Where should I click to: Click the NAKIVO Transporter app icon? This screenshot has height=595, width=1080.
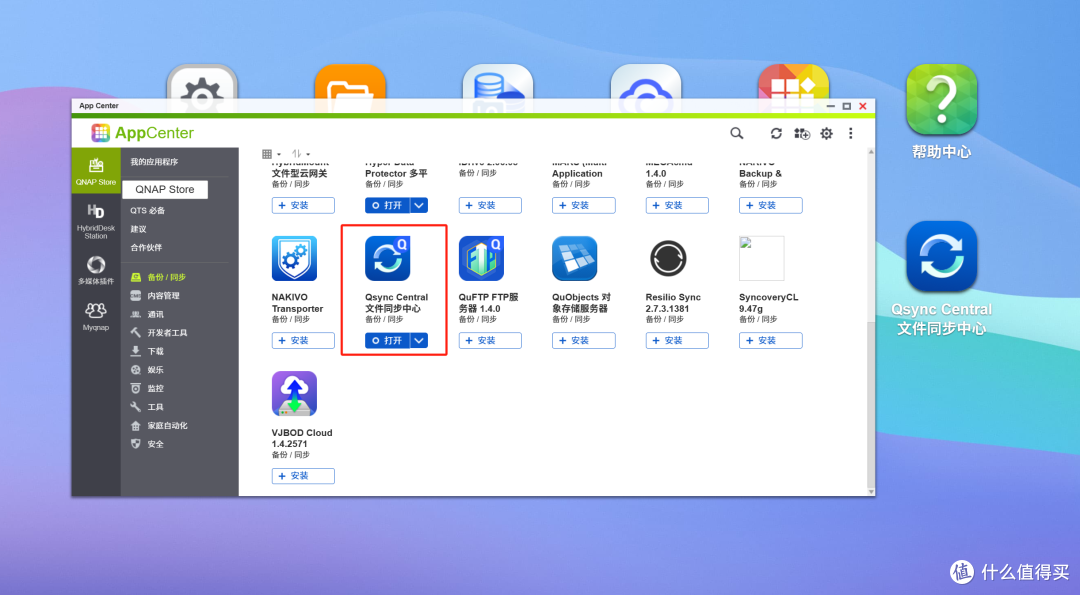(294, 258)
